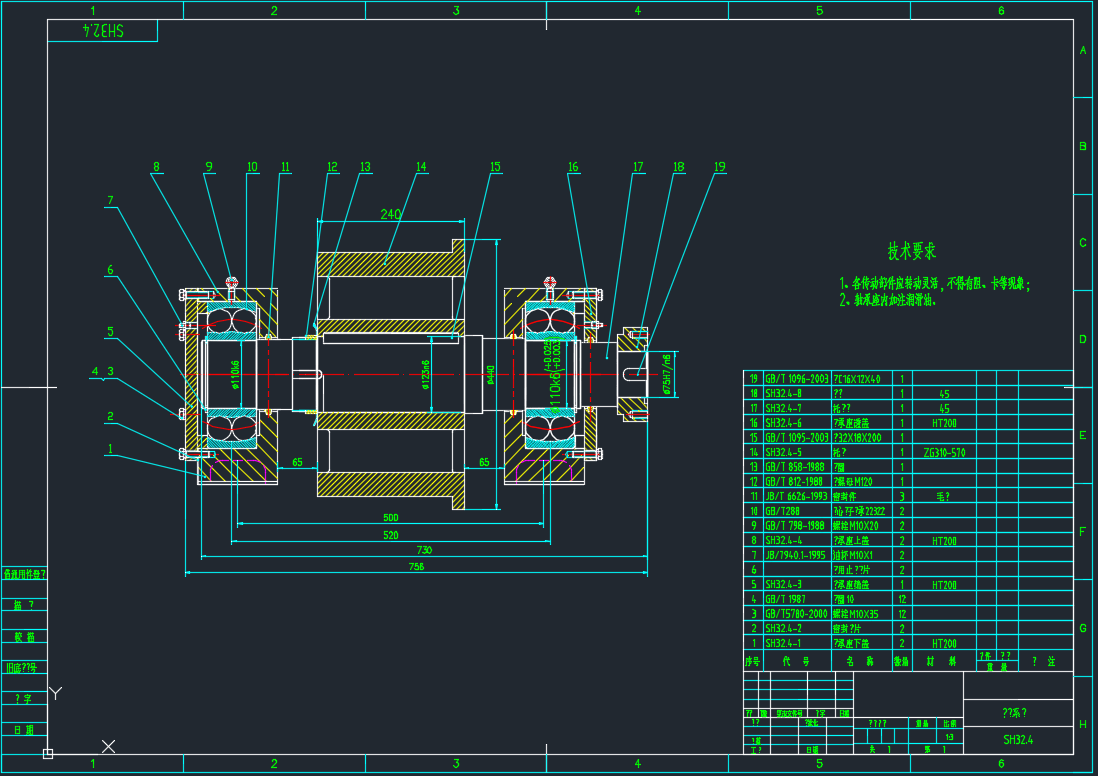Select parts list cell GB/T5780-2000

point(796,614)
